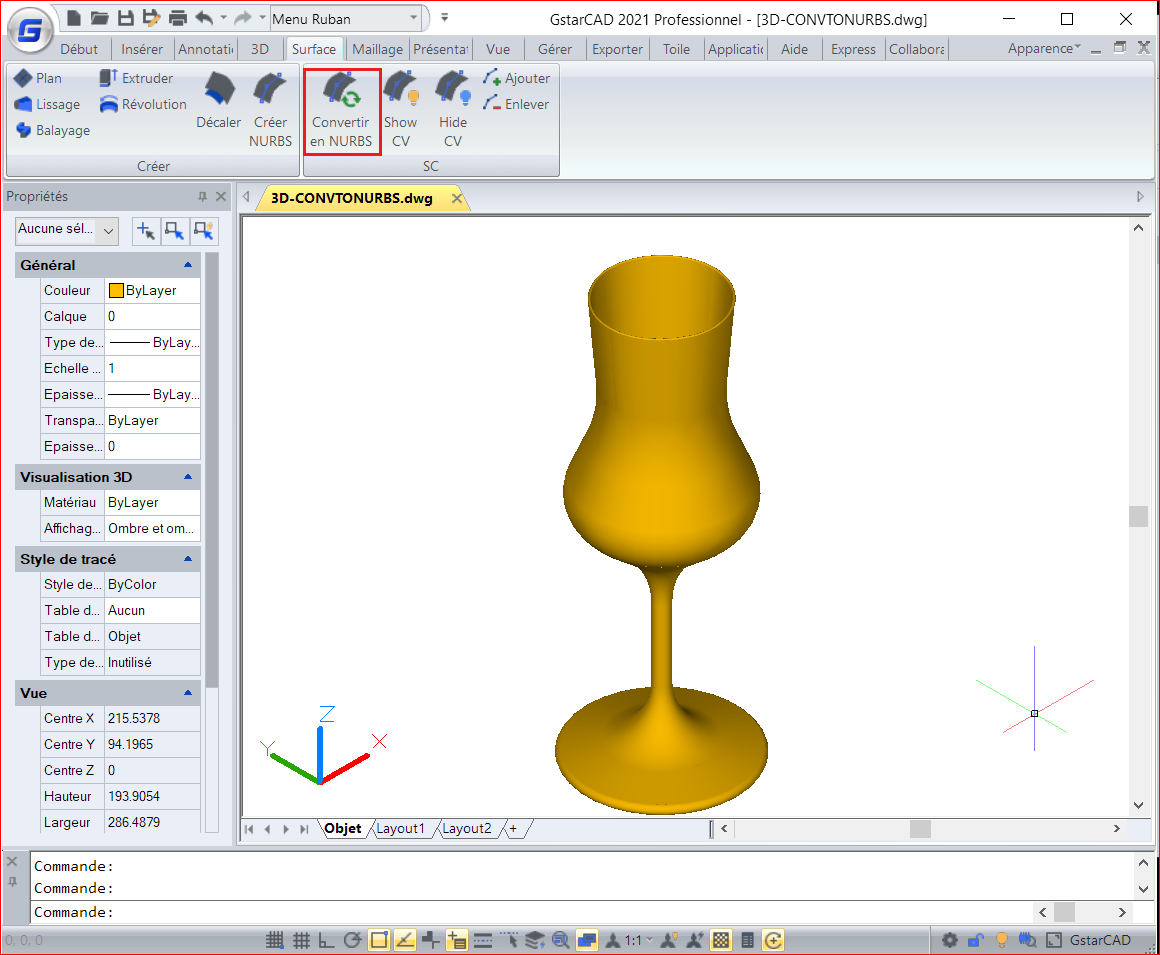1160x955 pixels.
Task: Toggle ortho mode in status bar
Action: pyautogui.click(x=327, y=940)
